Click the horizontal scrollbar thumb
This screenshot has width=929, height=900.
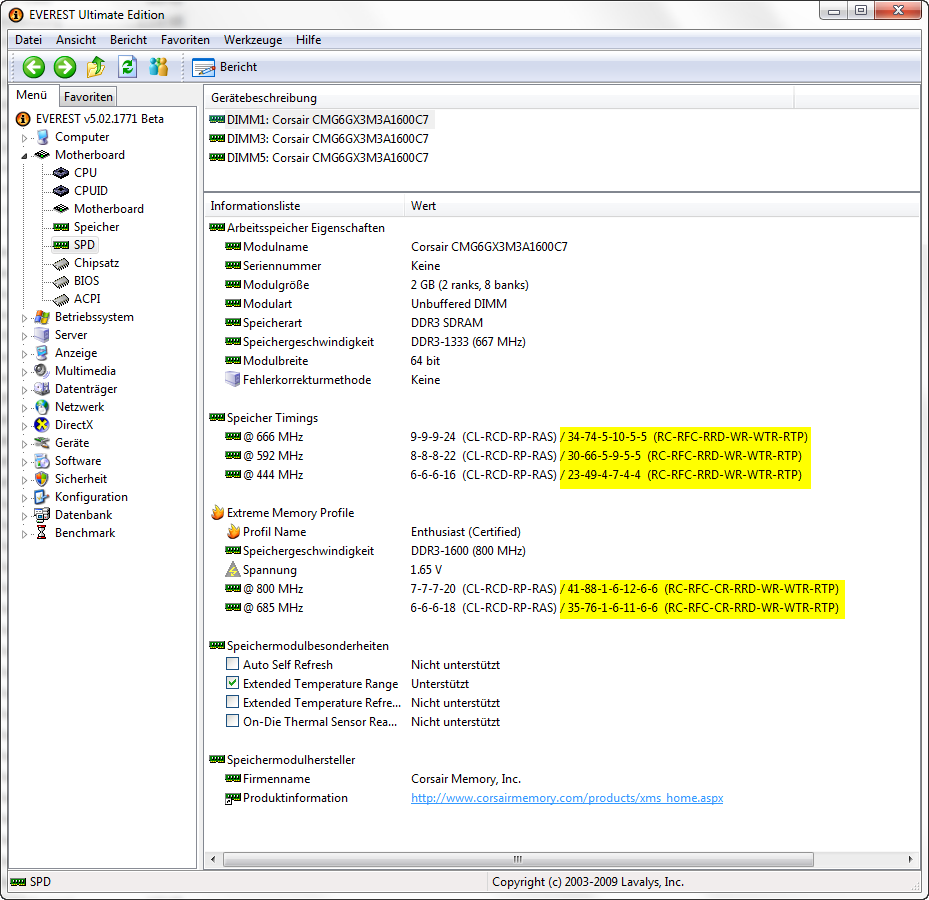click(518, 859)
